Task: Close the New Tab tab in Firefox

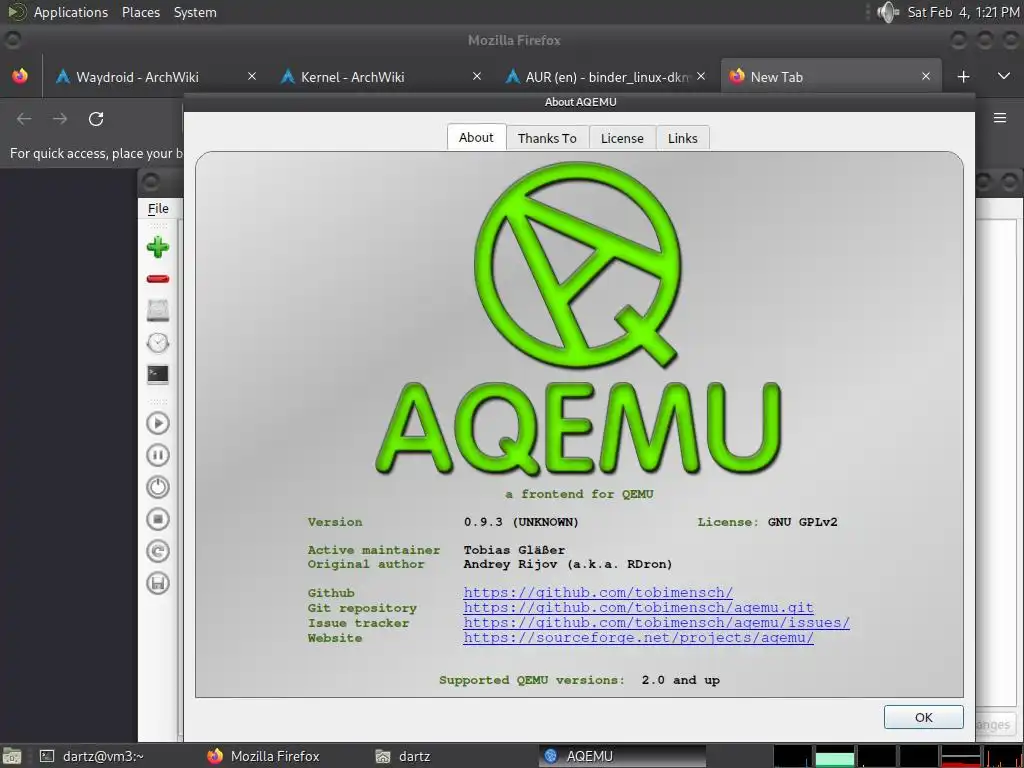Action: pyautogui.click(x=925, y=76)
